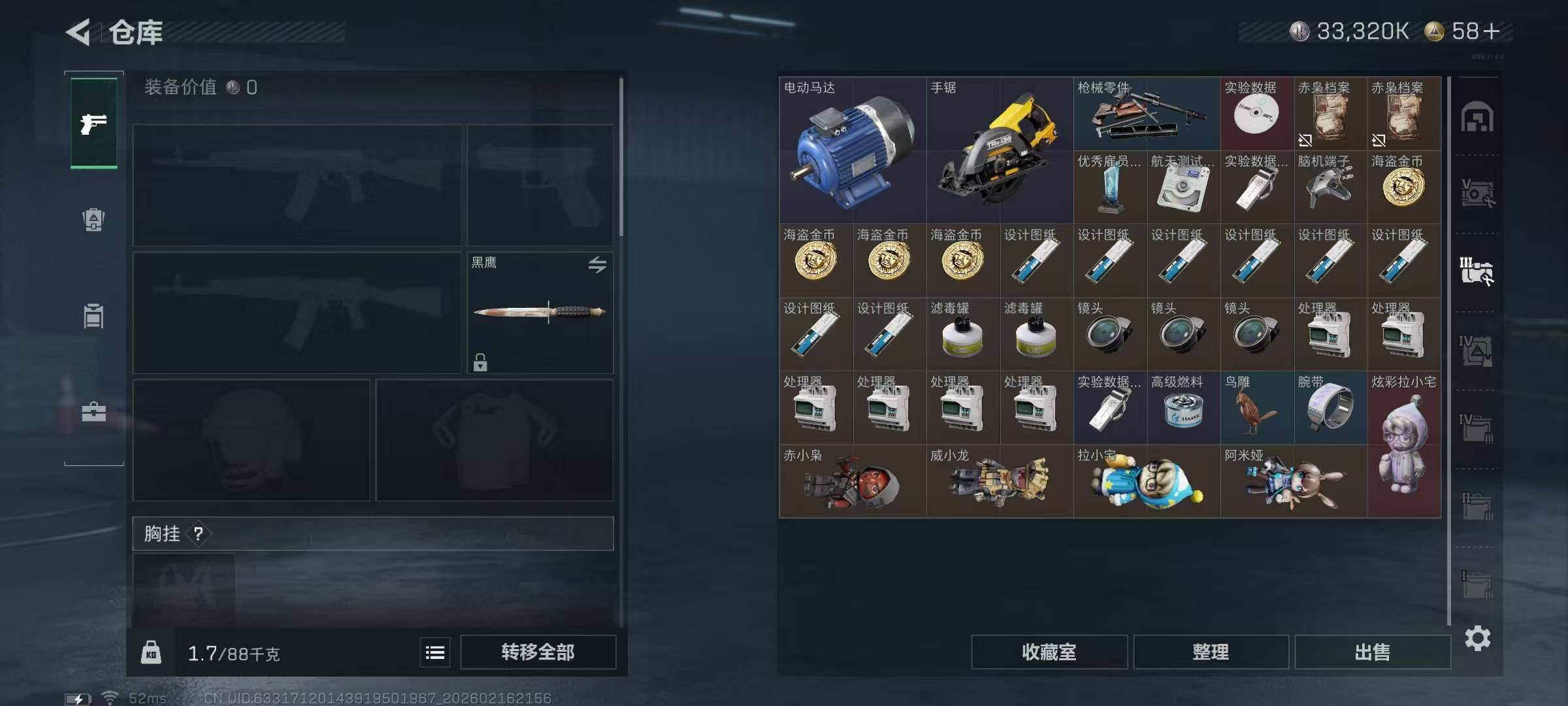Image resolution: width=1568 pixels, height=706 pixels.
Task: Click 整理 to sort the warehouse
Action: click(x=1211, y=652)
